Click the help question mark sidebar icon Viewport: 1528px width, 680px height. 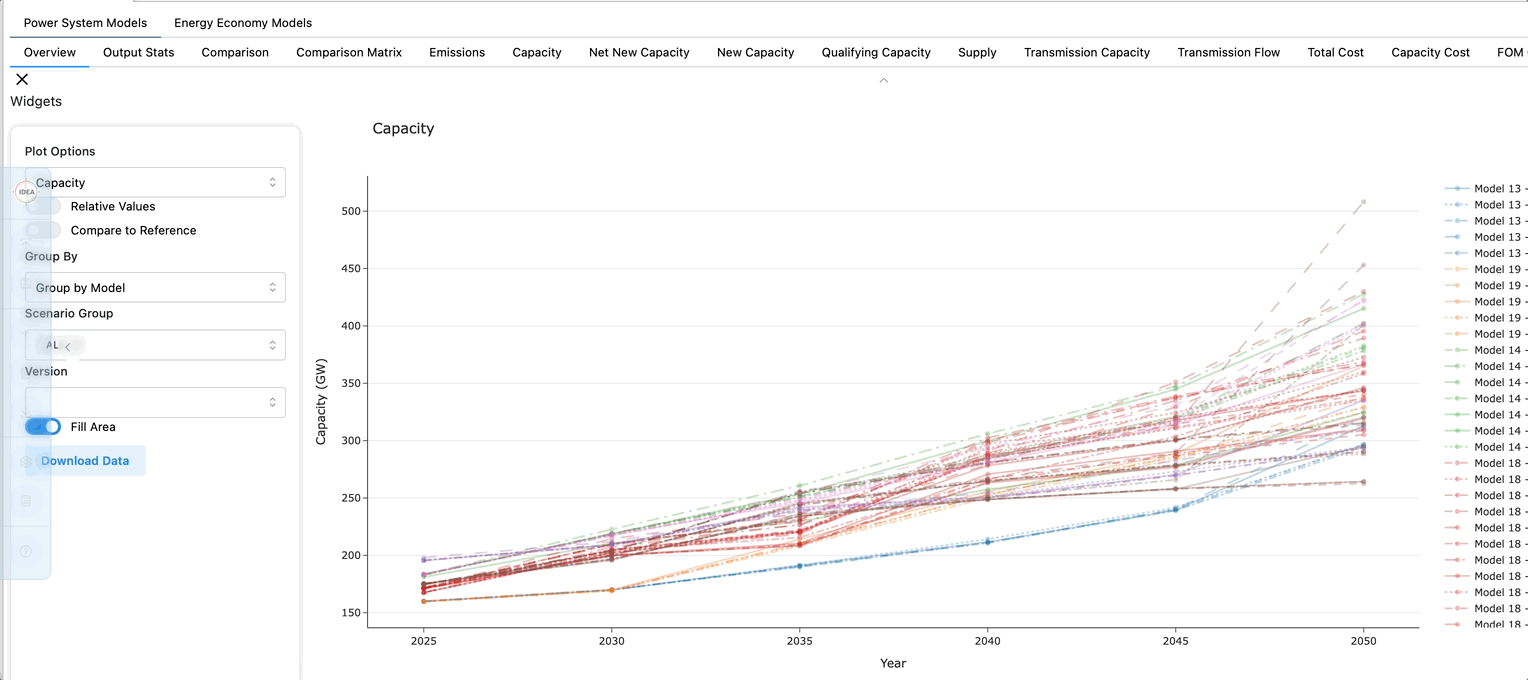tap(26, 551)
